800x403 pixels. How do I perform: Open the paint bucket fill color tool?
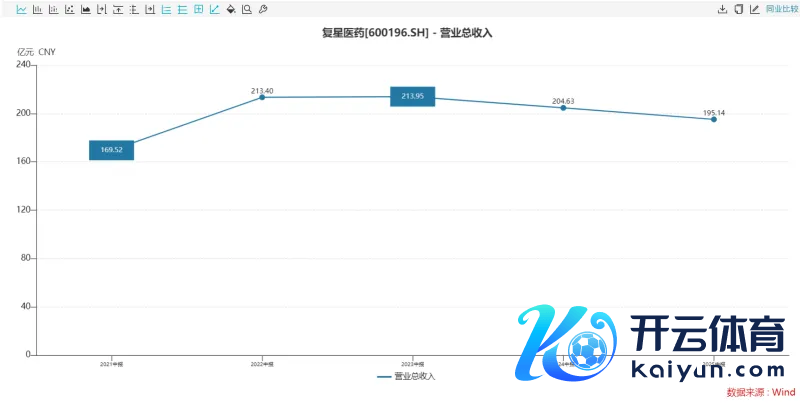[231, 9]
